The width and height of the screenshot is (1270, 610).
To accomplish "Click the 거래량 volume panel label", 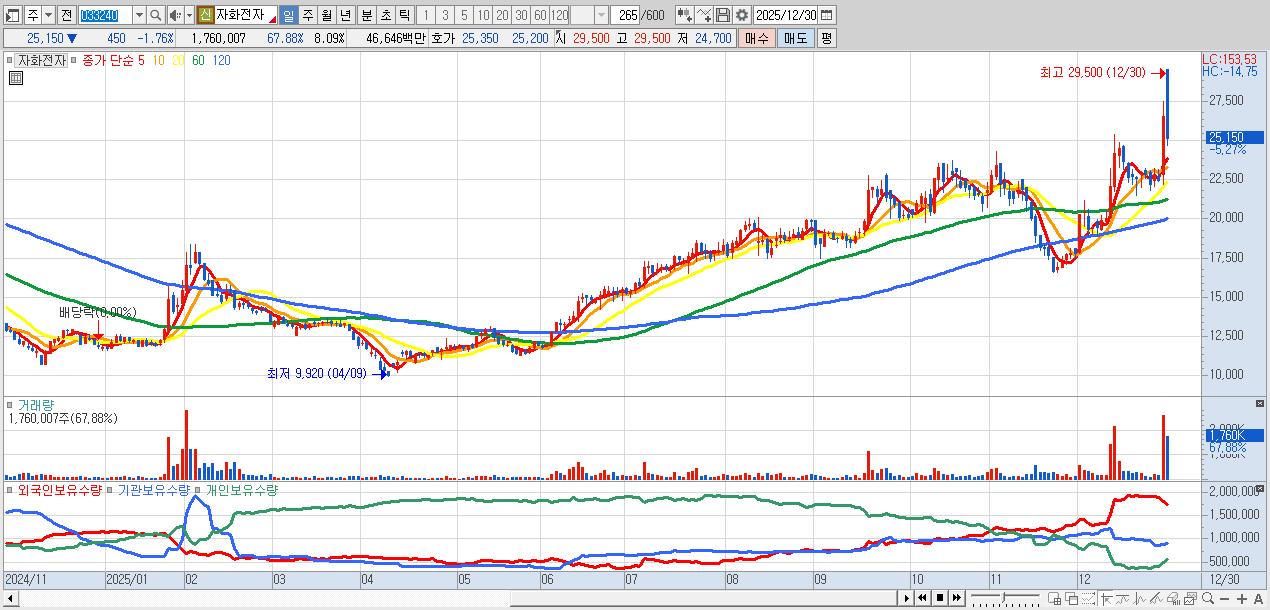I will click(37, 405).
